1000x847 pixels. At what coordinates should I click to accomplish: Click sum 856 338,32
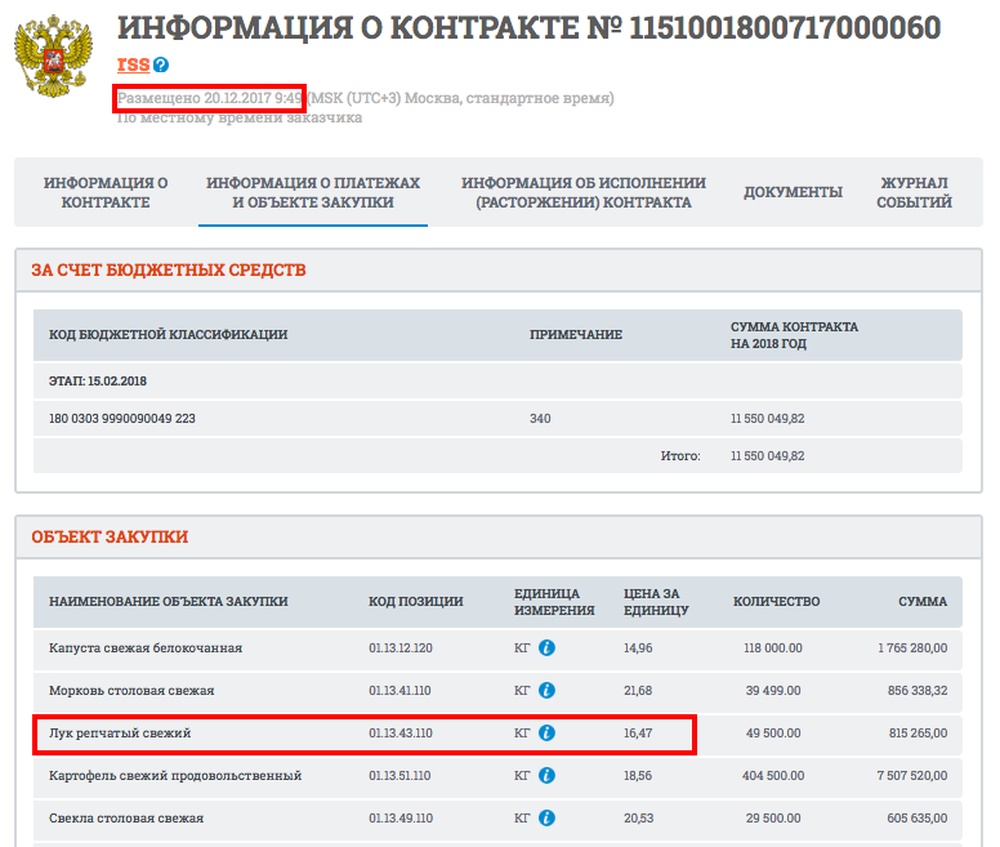(x=918, y=690)
